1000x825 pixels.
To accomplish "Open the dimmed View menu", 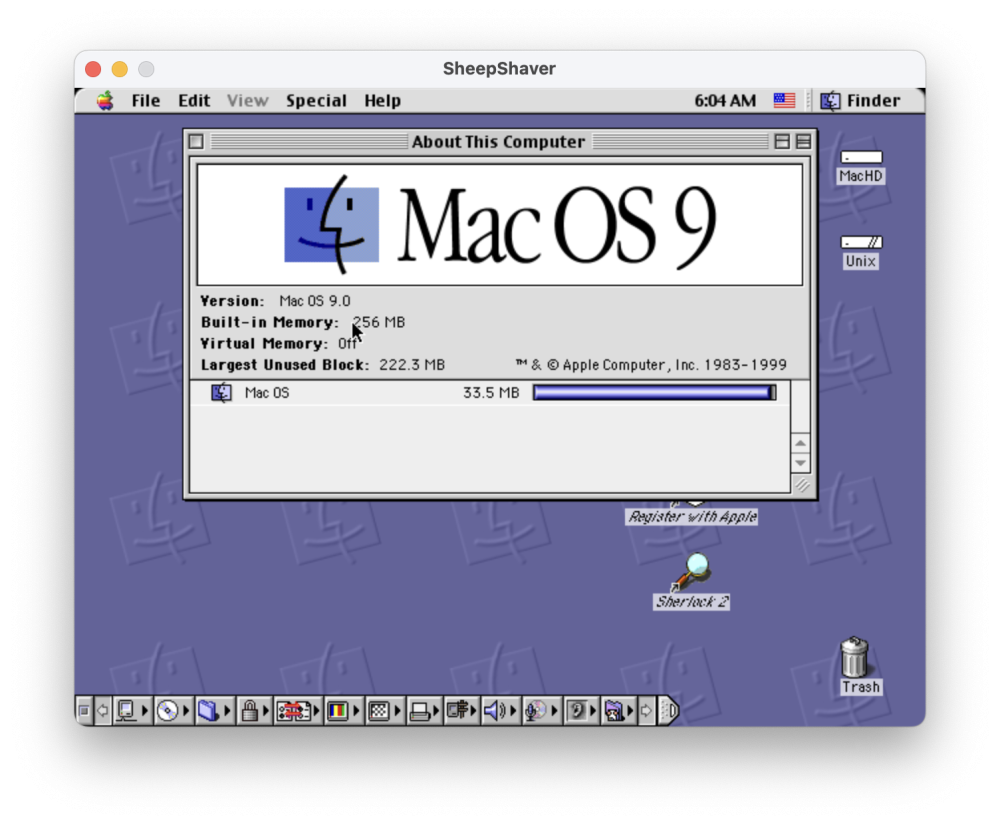I will point(247,101).
